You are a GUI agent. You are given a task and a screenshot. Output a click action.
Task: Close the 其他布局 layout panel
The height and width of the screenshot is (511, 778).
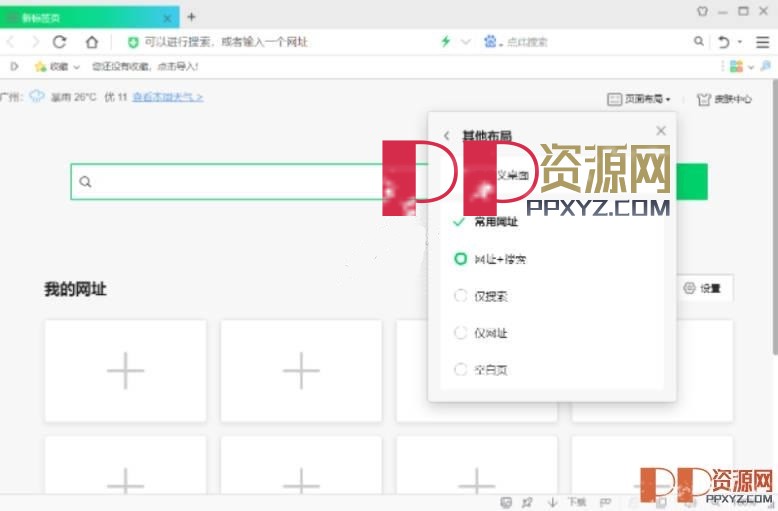click(x=661, y=131)
